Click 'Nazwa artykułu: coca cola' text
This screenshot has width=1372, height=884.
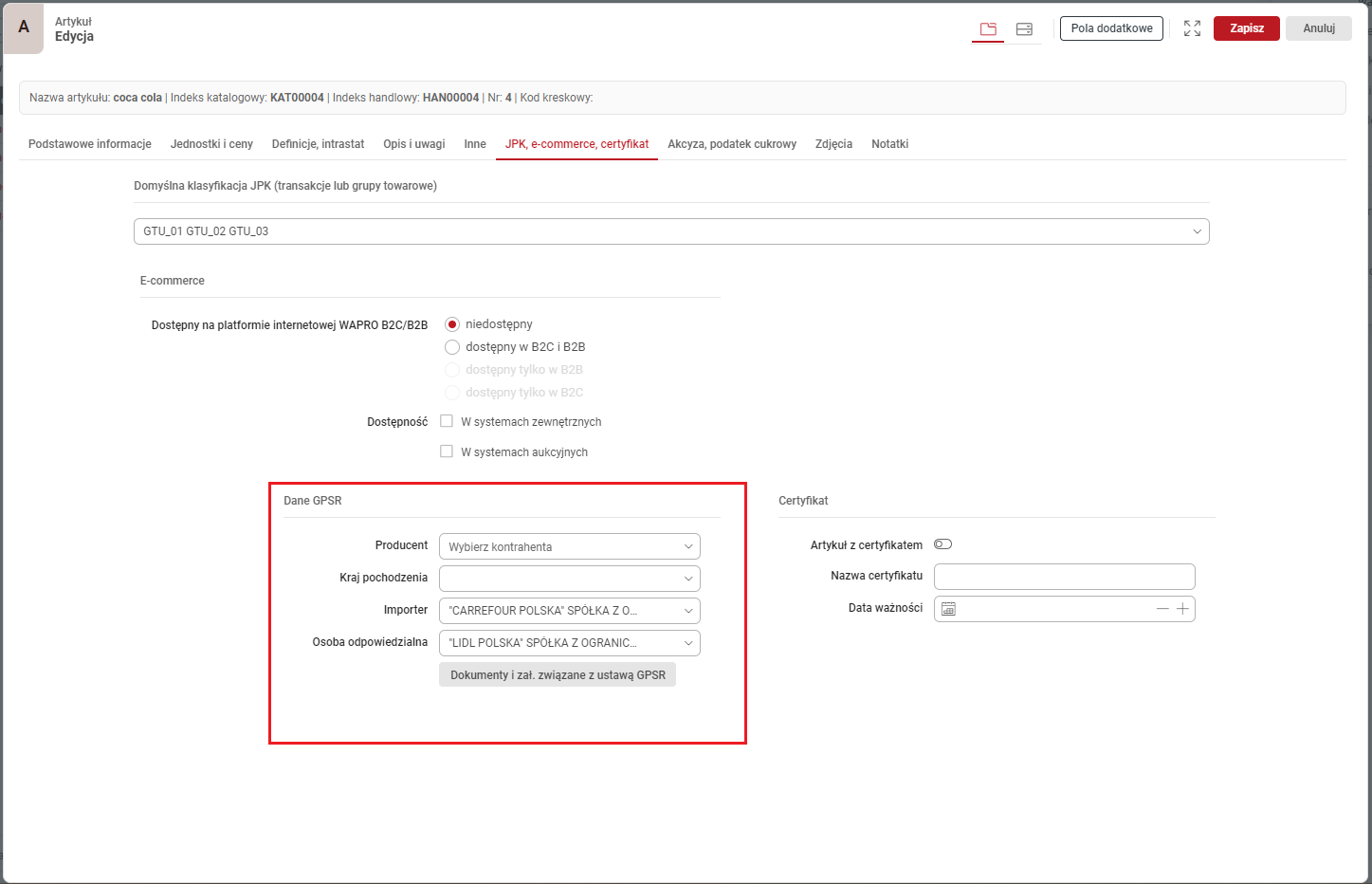click(96, 98)
